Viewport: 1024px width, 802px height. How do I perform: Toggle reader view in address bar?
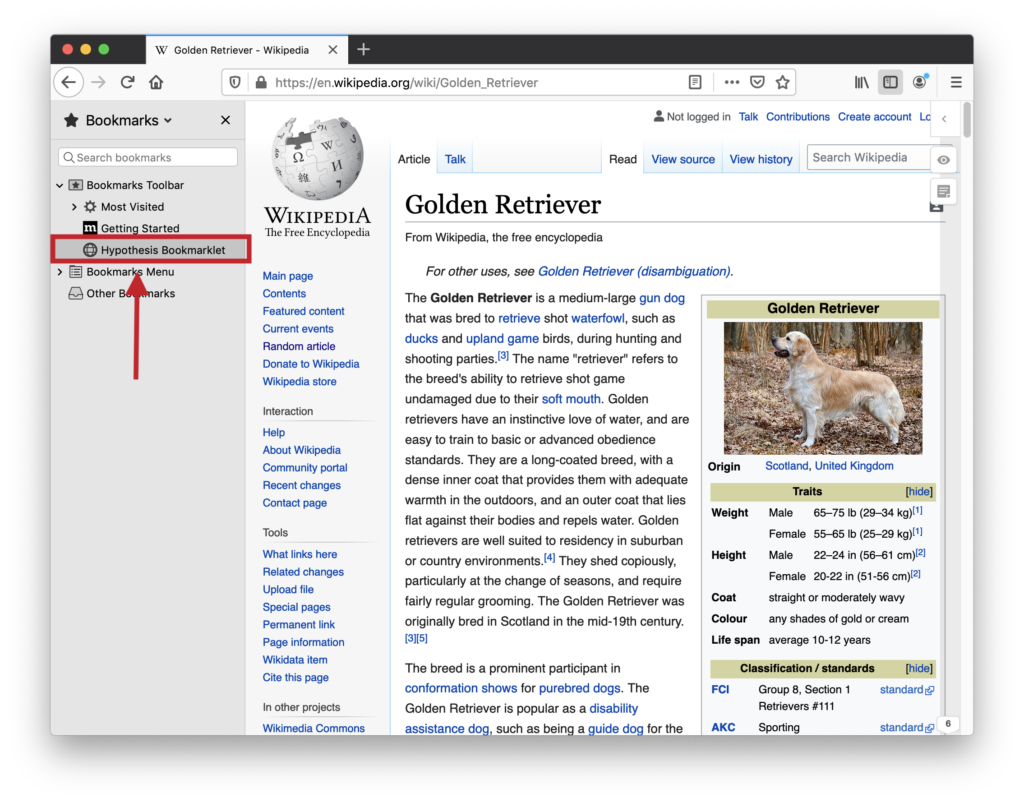click(695, 82)
